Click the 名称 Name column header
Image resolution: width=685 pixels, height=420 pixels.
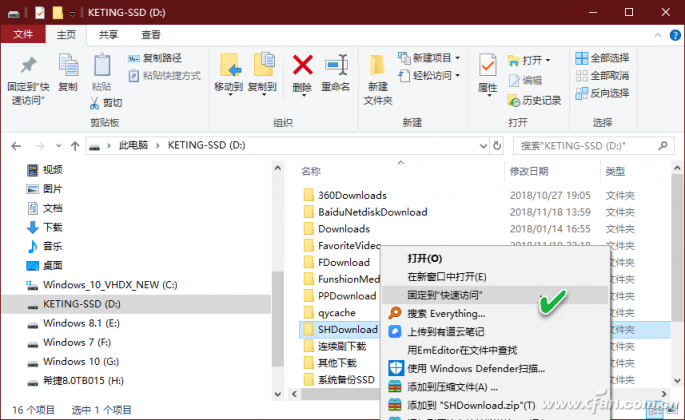click(311, 171)
